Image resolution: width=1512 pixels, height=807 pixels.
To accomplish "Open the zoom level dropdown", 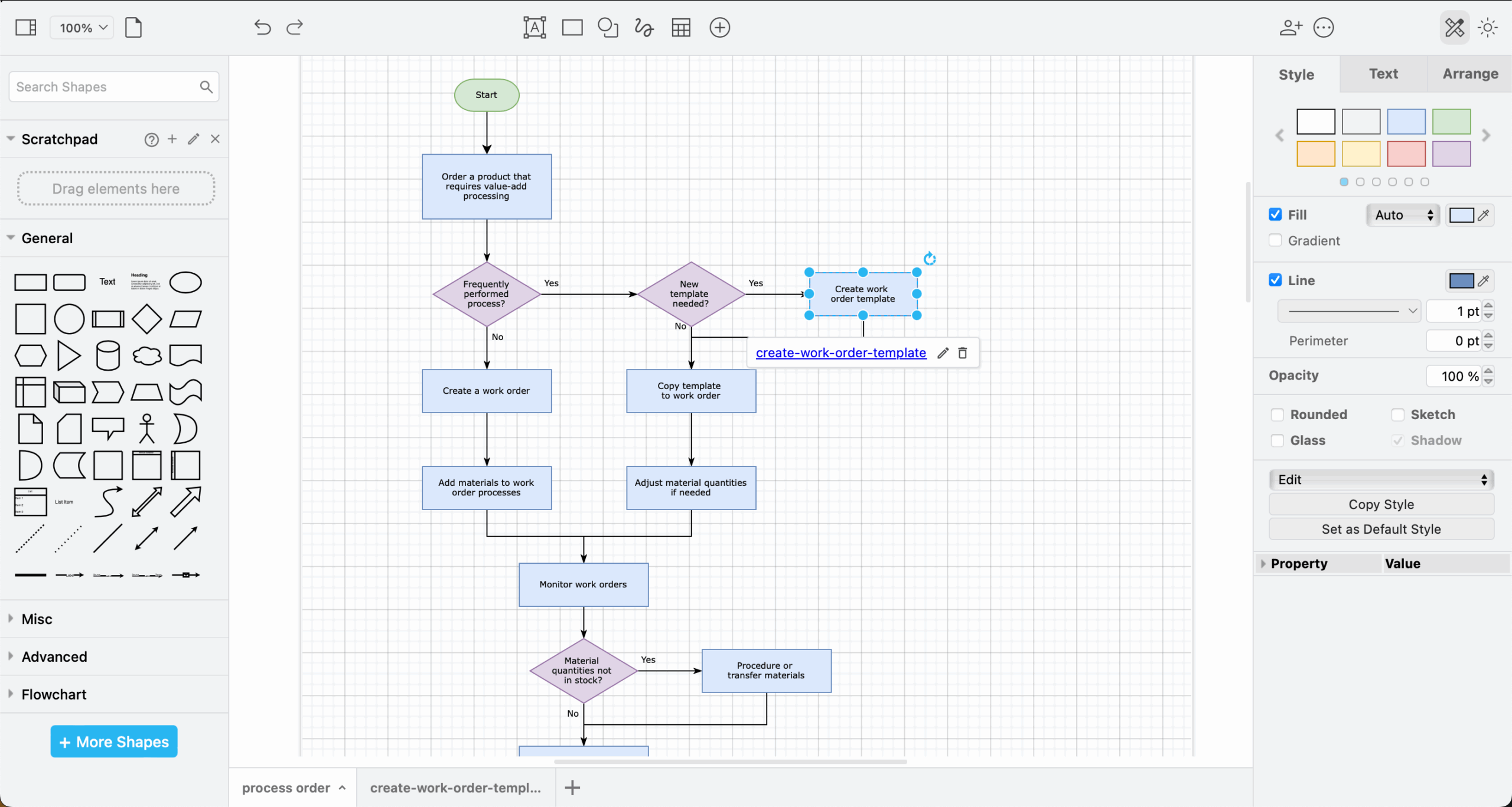I will 81,27.
